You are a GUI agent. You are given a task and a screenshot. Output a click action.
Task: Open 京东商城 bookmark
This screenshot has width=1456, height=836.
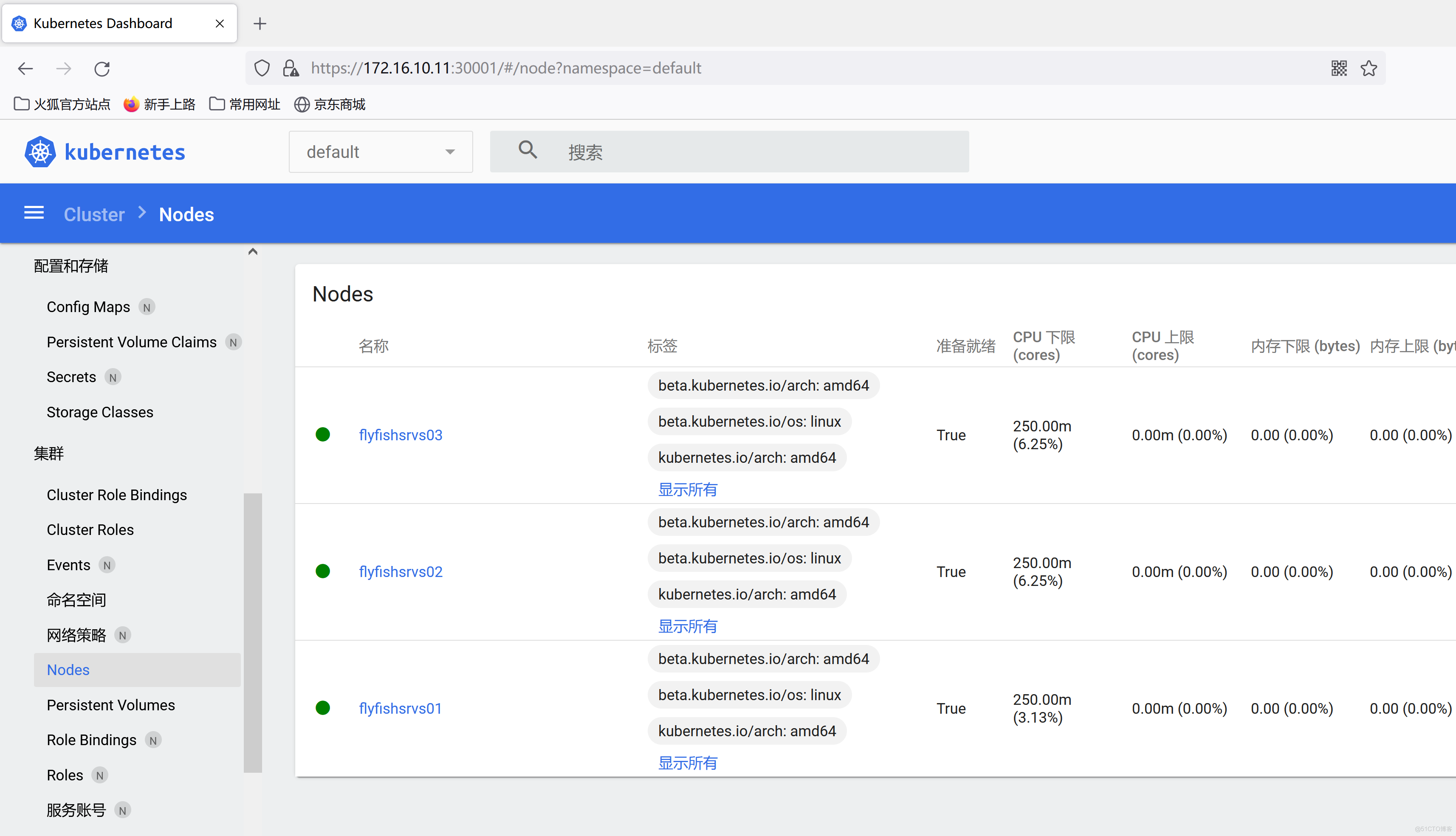click(330, 104)
